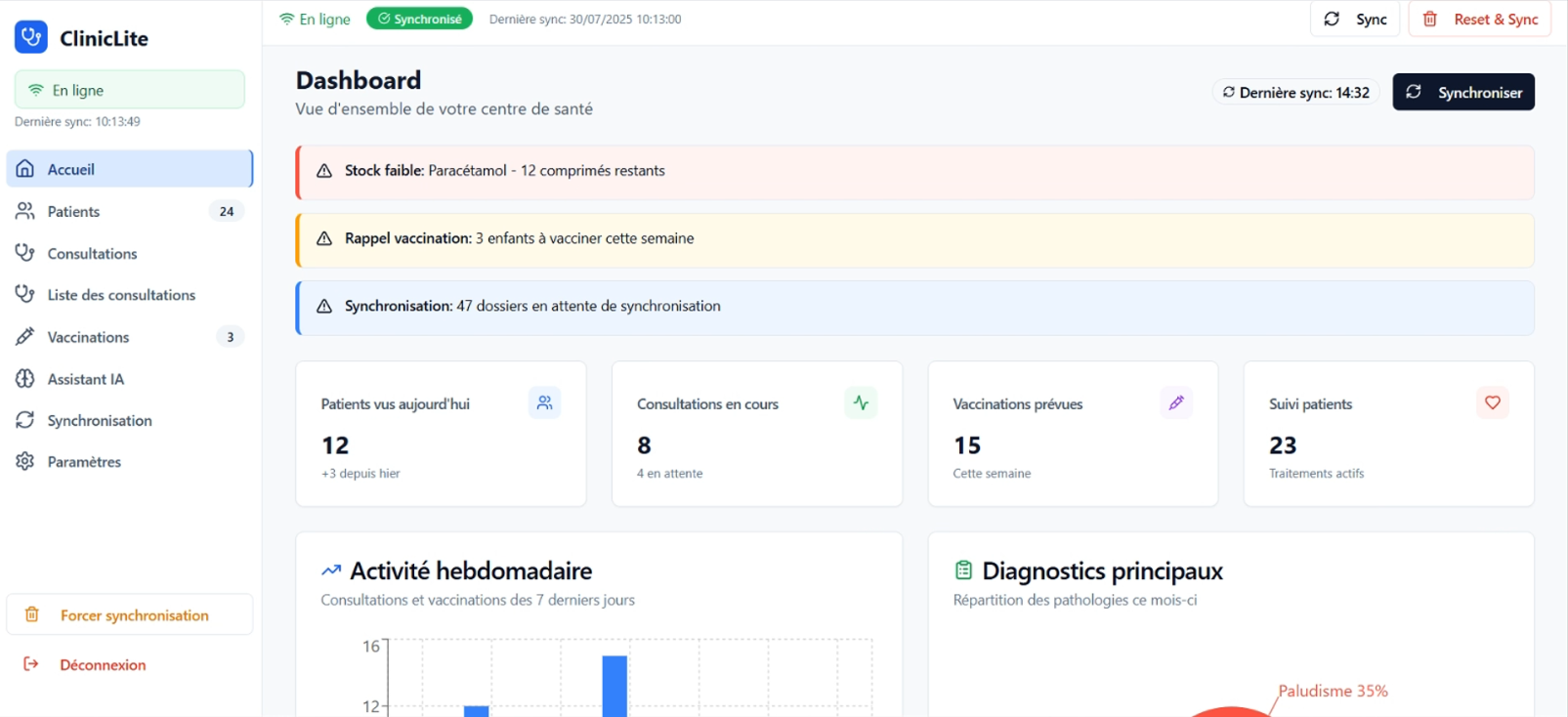Navigate to Vaccinations
Viewport: 1568px width, 717px height.
tap(130, 337)
